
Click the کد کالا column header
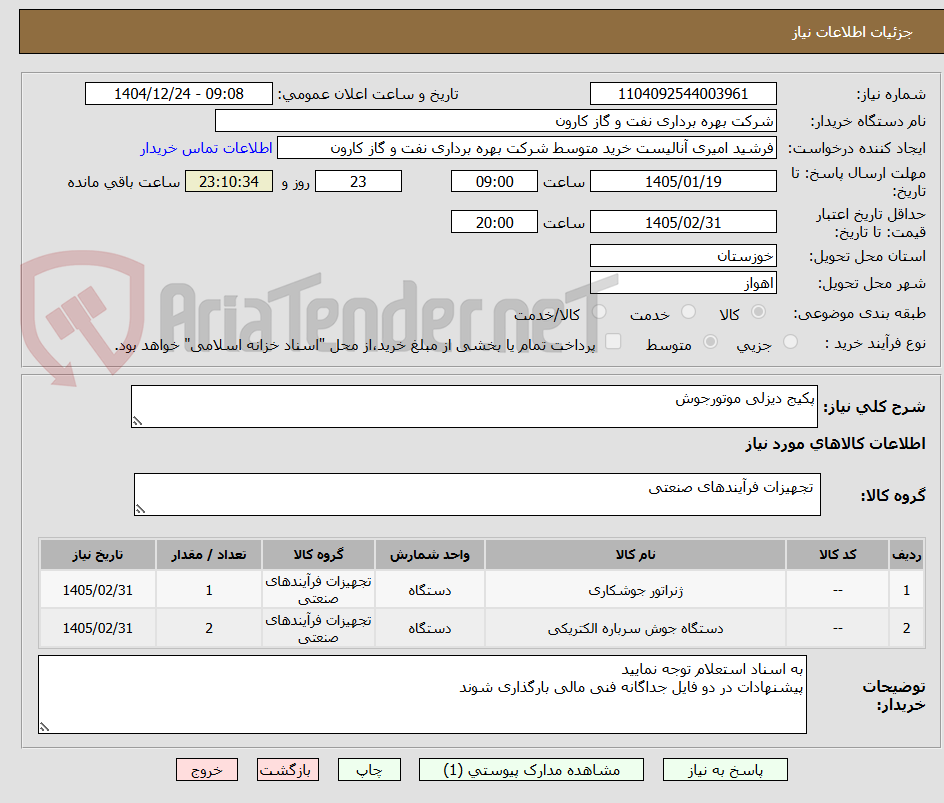point(837,555)
